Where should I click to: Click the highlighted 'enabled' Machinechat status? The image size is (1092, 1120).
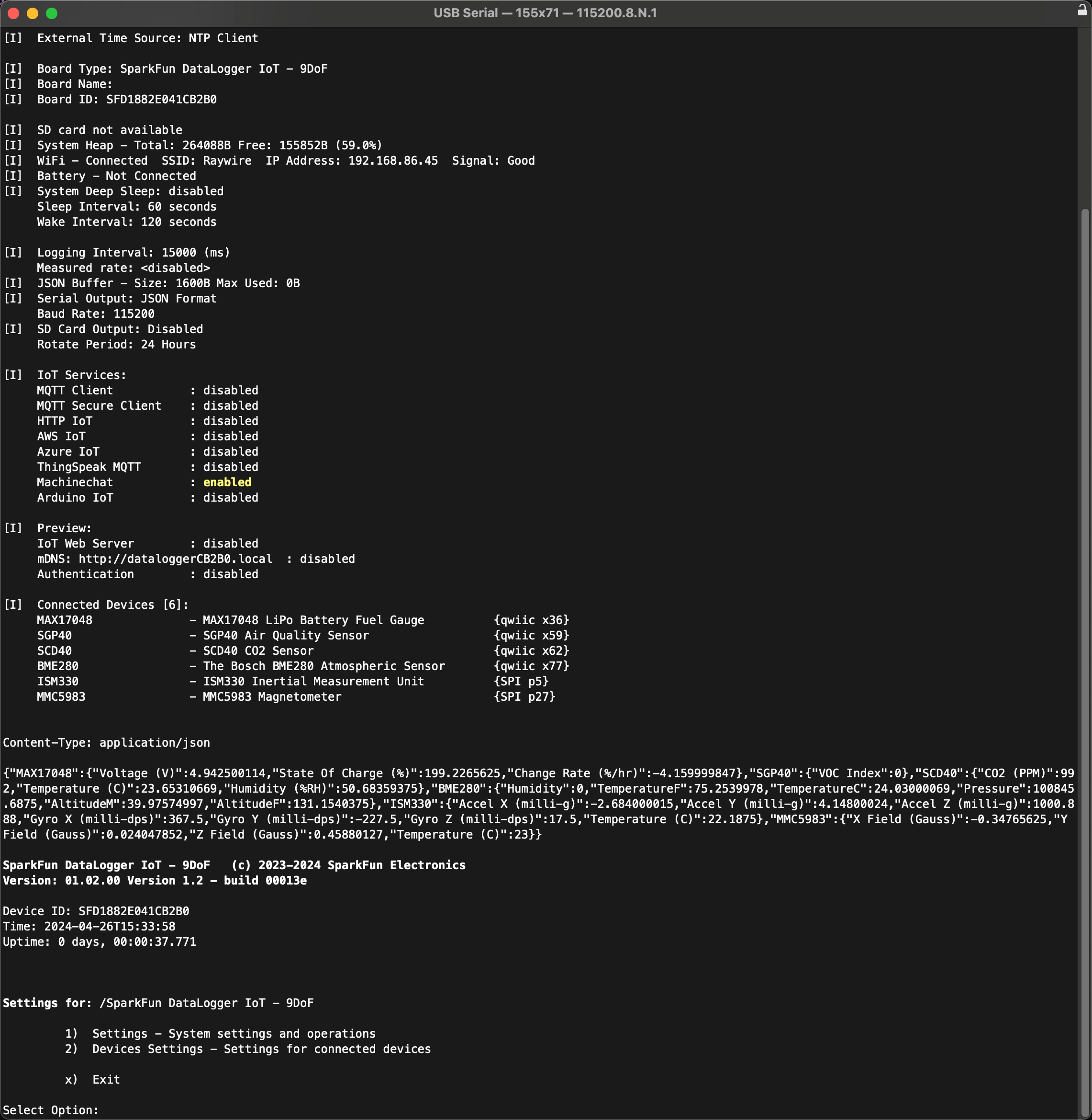(x=227, y=482)
